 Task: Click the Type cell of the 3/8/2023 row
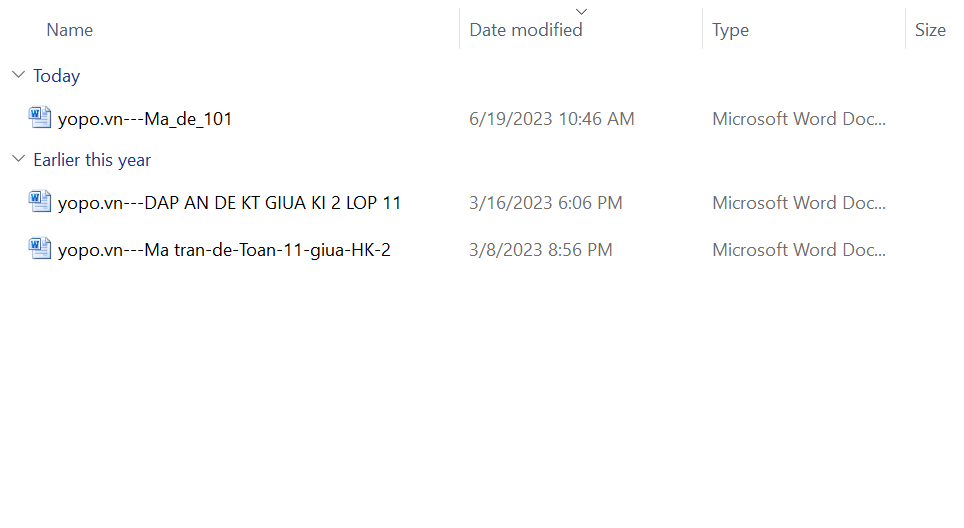pyautogui.click(x=799, y=250)
